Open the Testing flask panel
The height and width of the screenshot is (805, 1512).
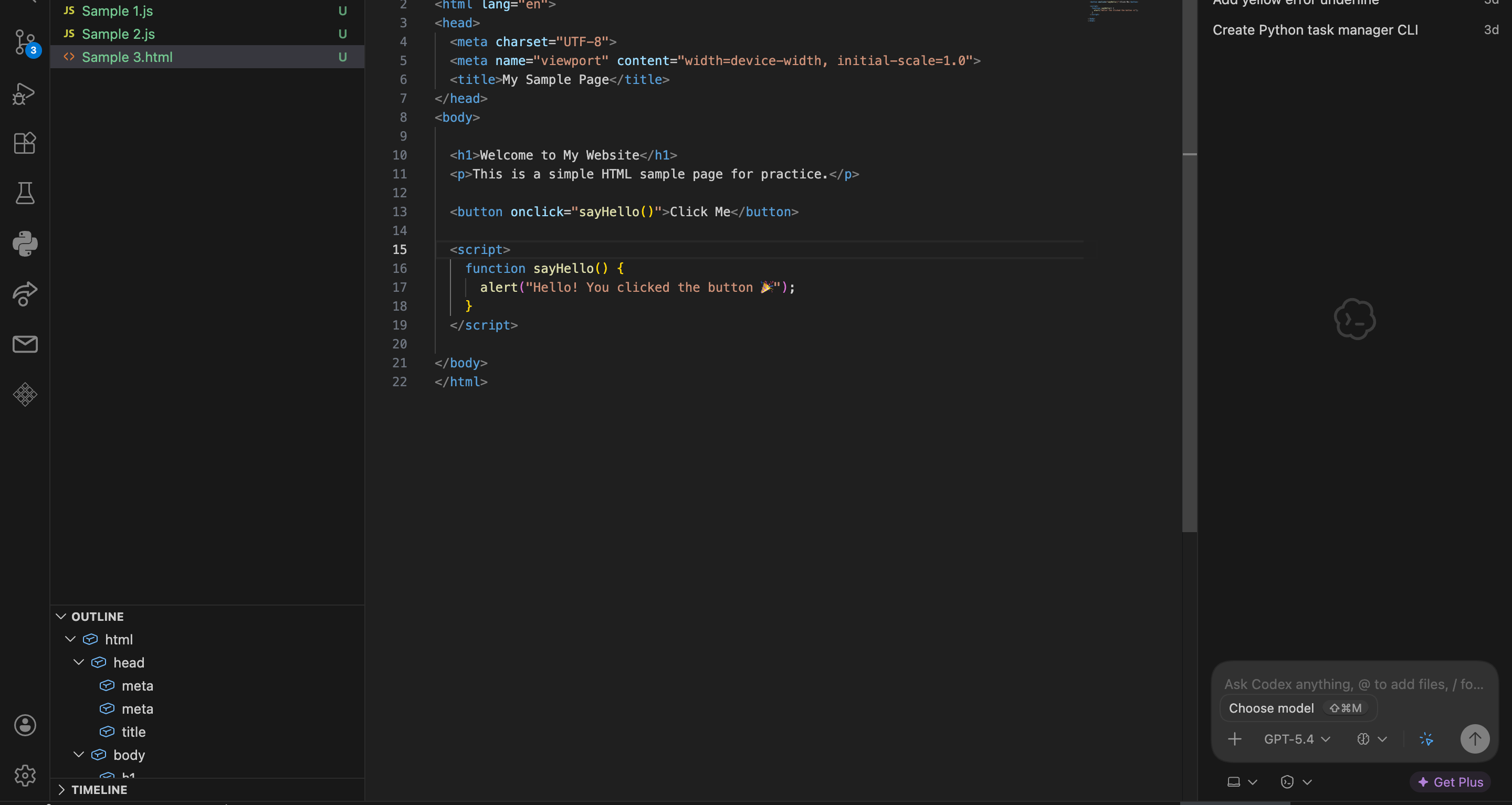25,193
